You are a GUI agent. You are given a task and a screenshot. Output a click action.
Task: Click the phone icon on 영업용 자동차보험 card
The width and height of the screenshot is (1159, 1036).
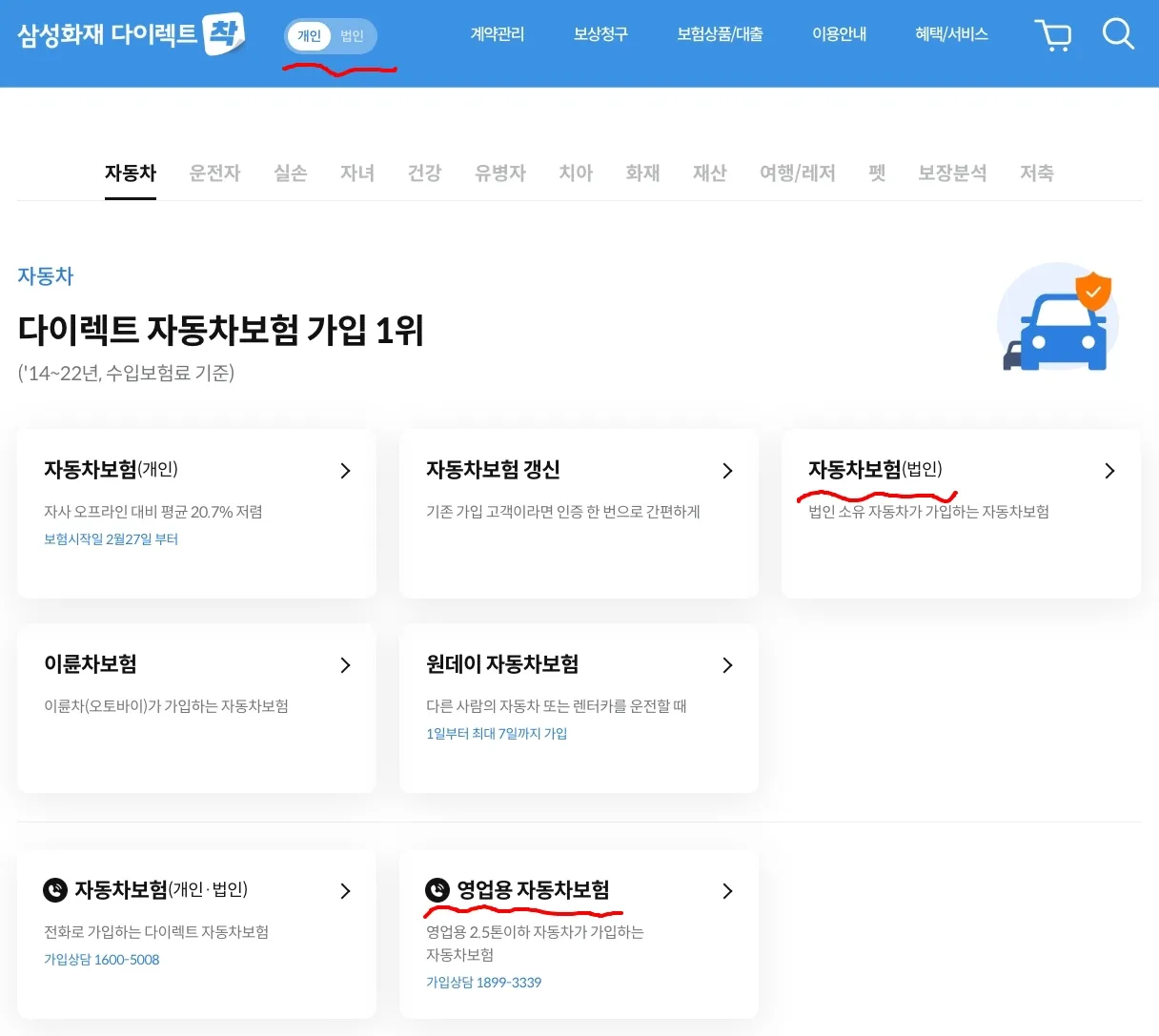[x=436, y=890]
